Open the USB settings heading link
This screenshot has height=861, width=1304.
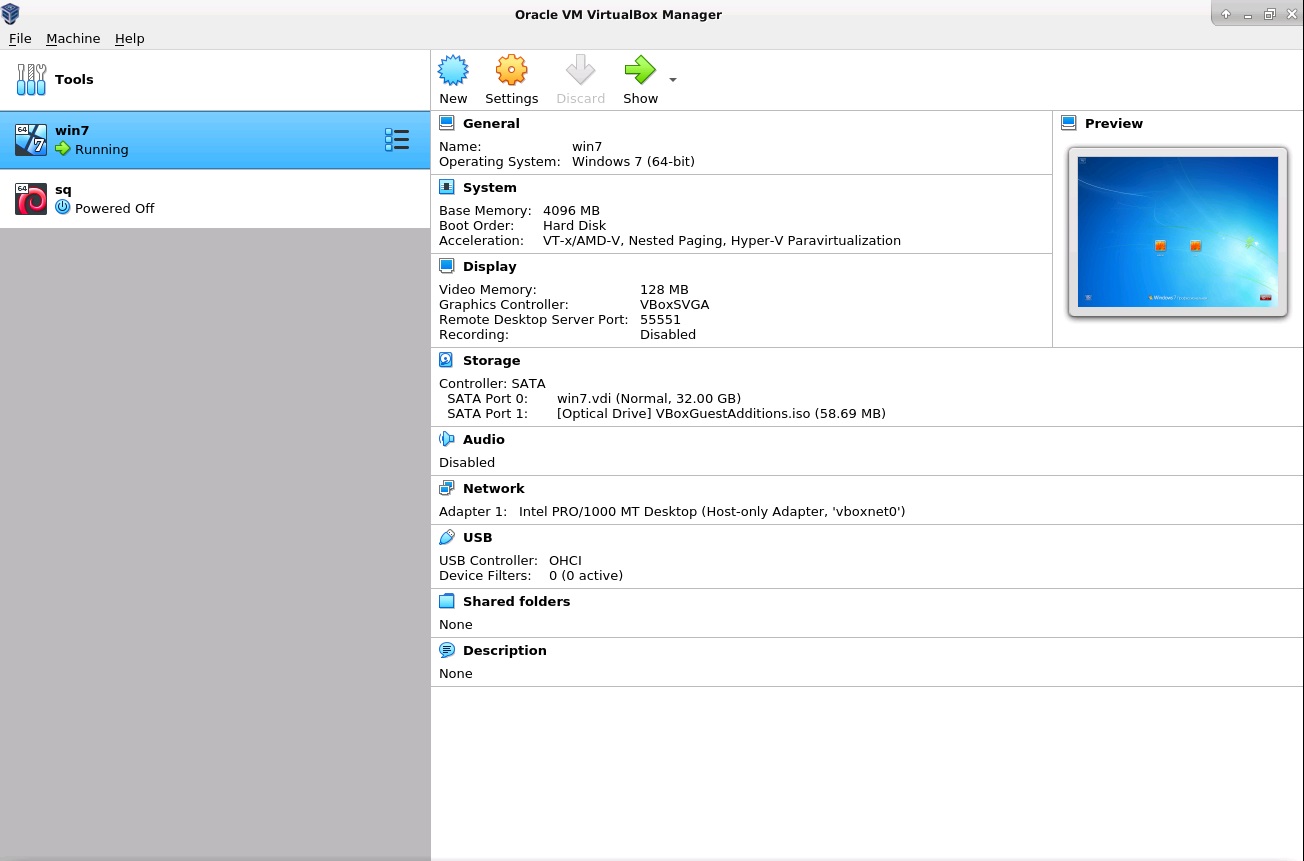pyautogui.click(x=478, y=537)
